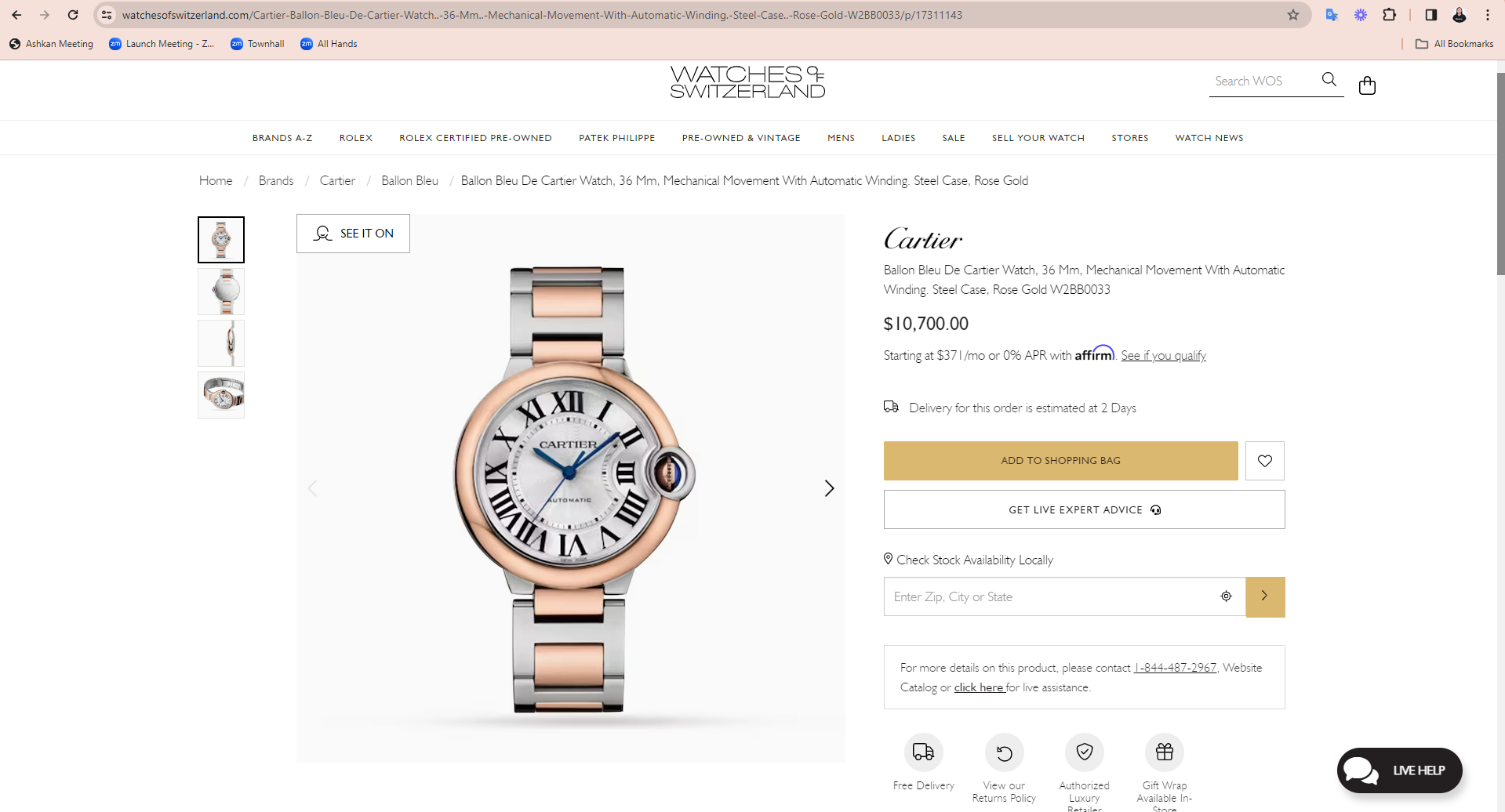1505x812 pixels.
Task: Open the shopping bag icon
Action: coord(1367,85)
